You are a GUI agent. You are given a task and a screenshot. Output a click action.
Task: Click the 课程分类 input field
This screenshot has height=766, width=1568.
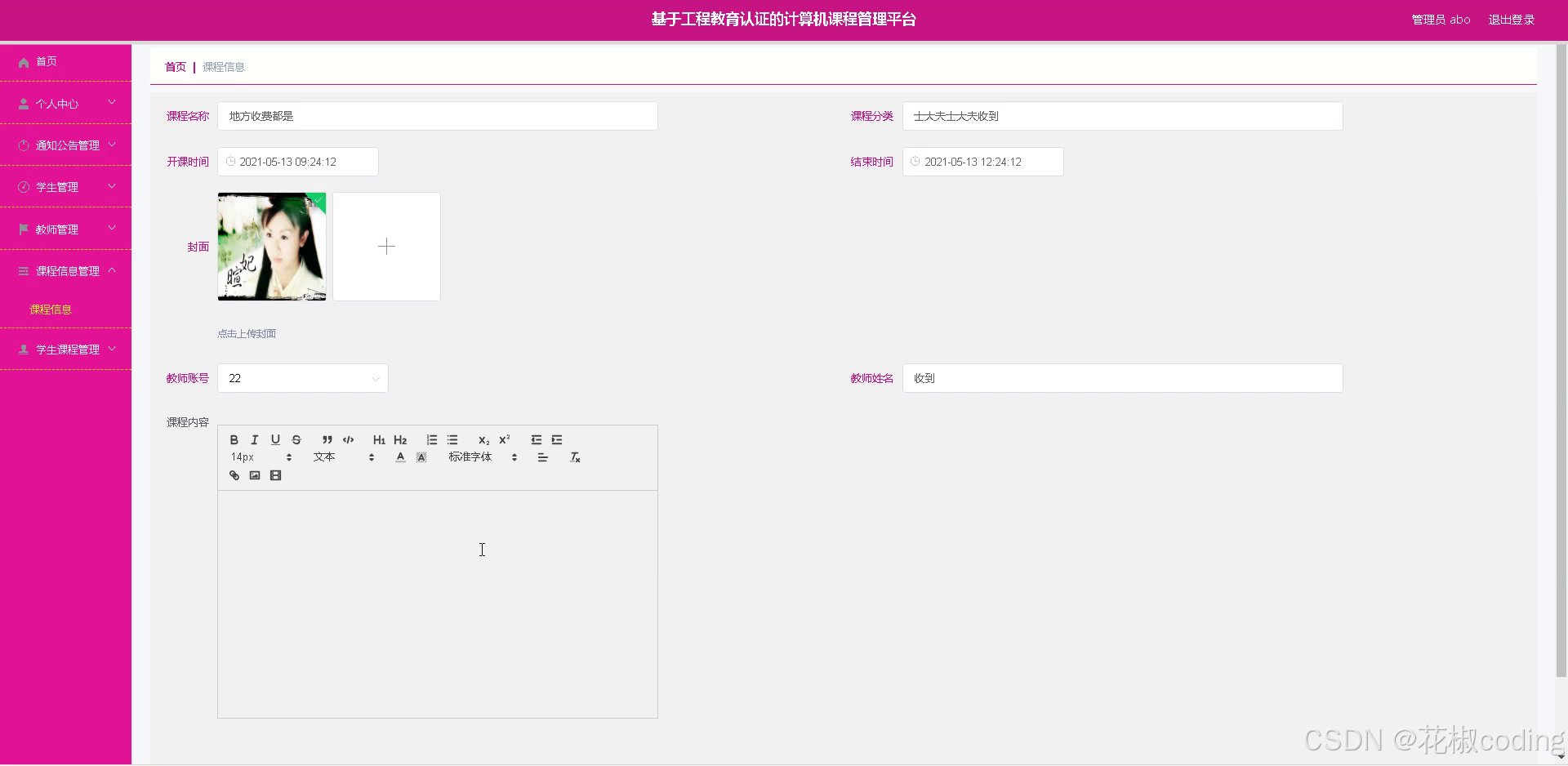pyautogui.click(x=1122, y=116)
